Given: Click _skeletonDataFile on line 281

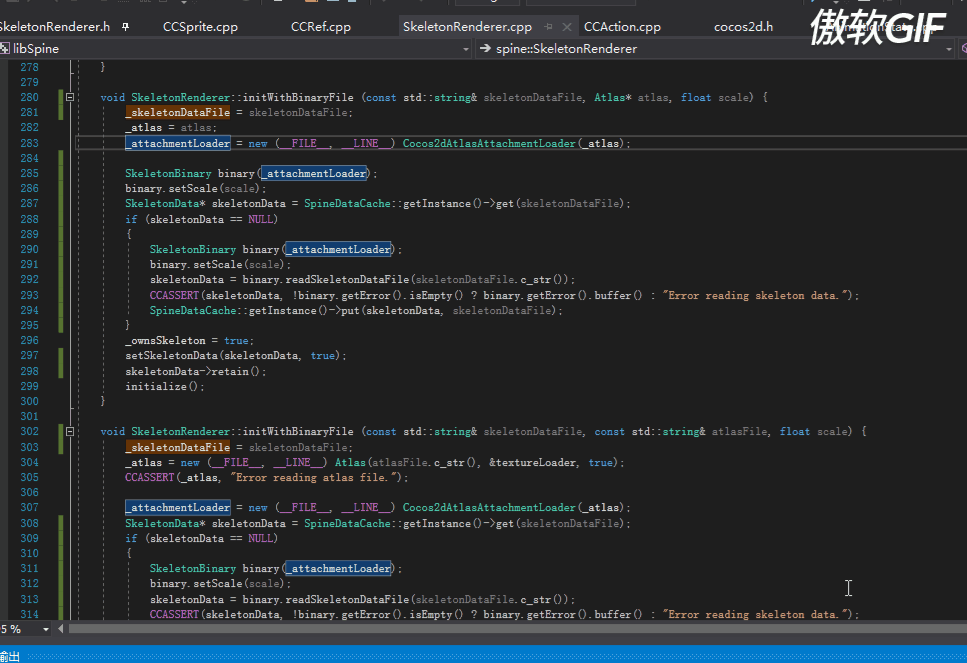Looking at the screenshot, I should pos(178,112).
